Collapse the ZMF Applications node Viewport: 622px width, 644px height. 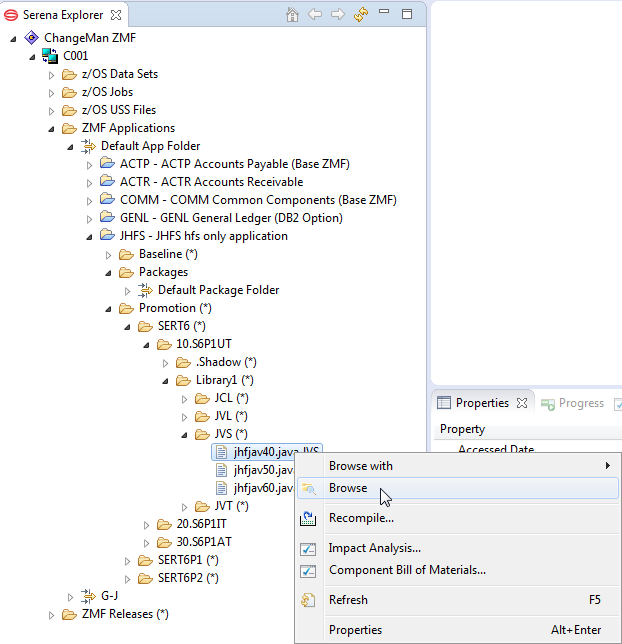51,129
